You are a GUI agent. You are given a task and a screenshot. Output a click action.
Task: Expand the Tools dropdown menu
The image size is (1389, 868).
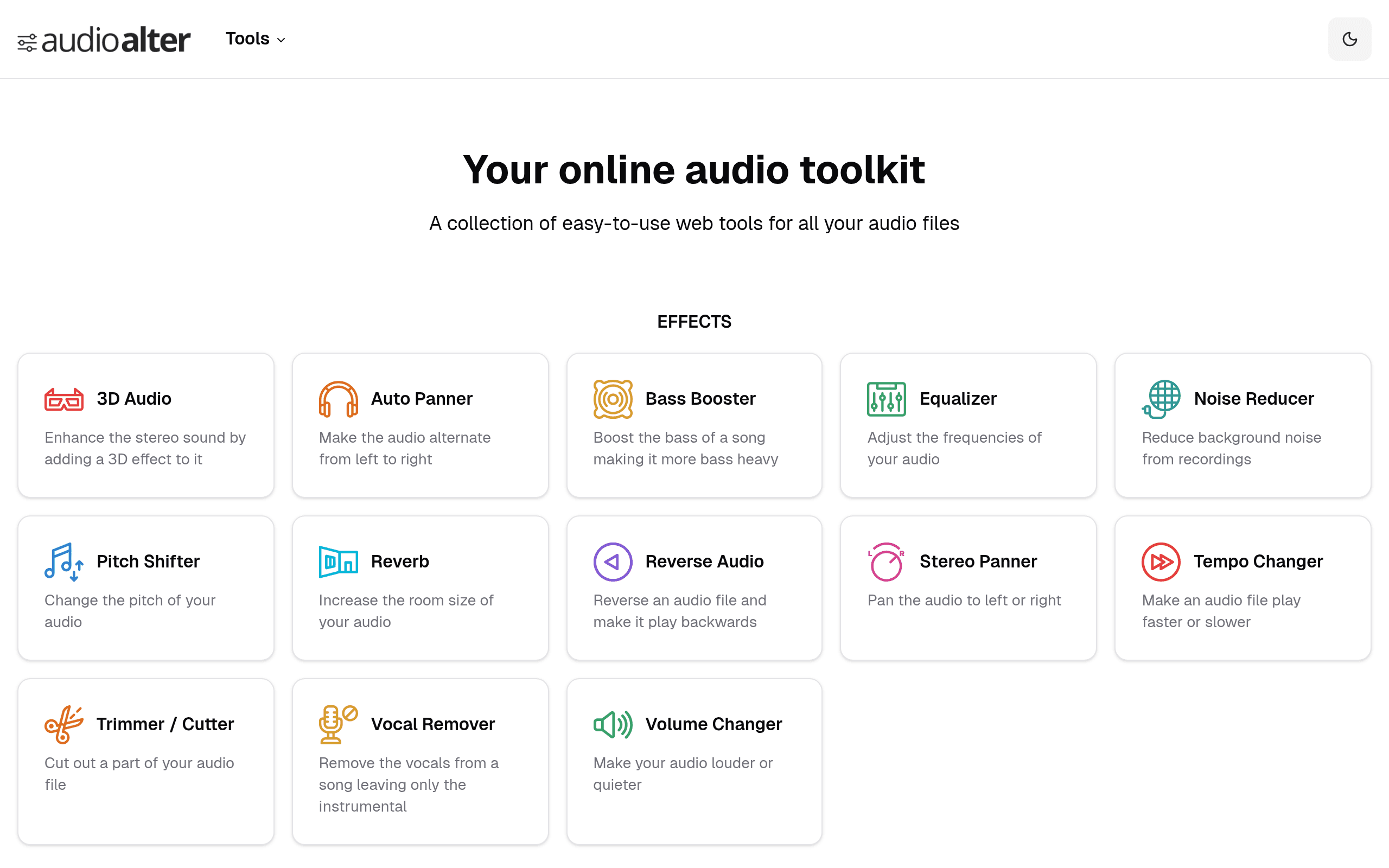tap(255, 39)
